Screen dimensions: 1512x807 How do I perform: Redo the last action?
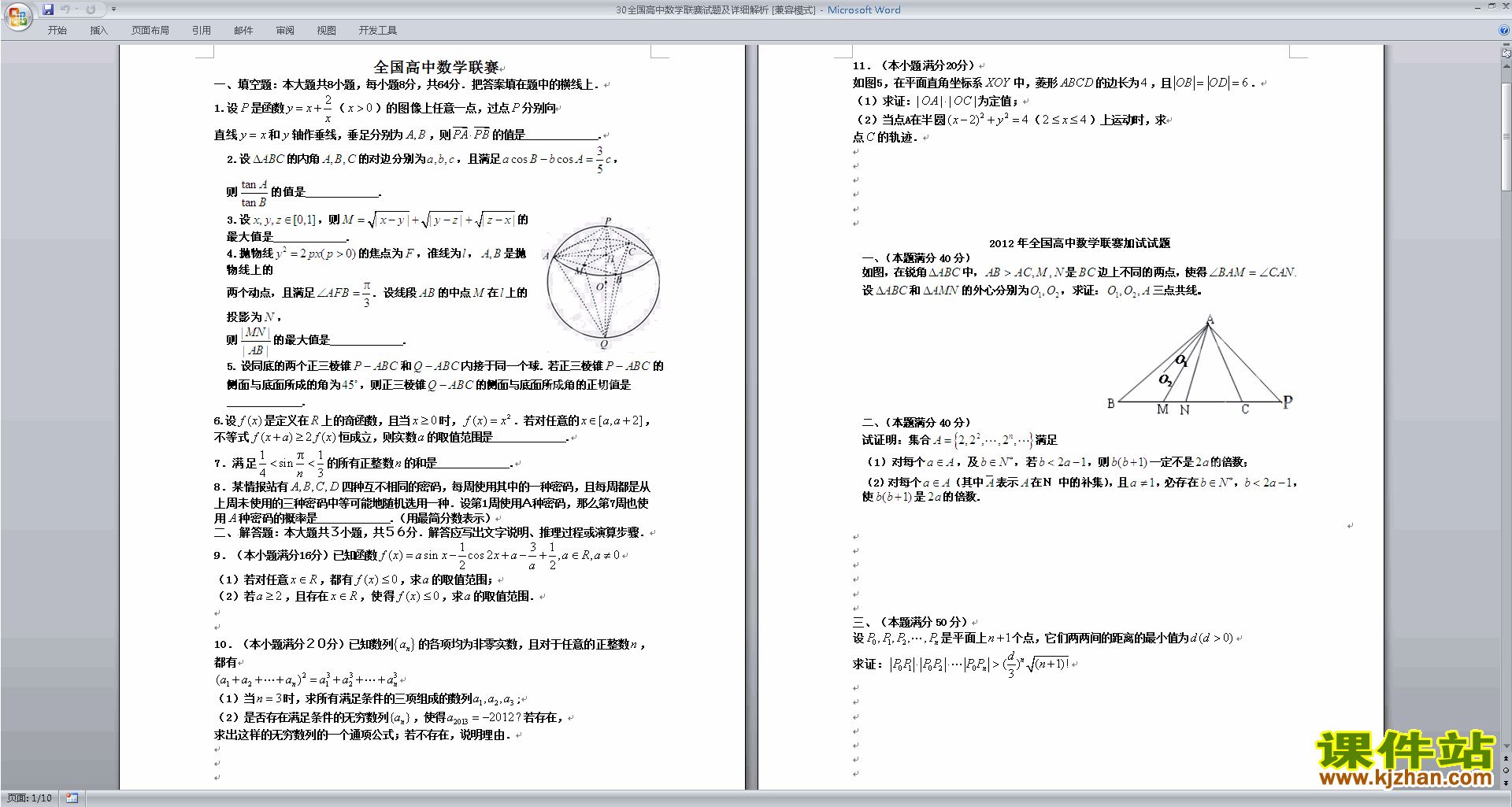click(x=91, y=9)
